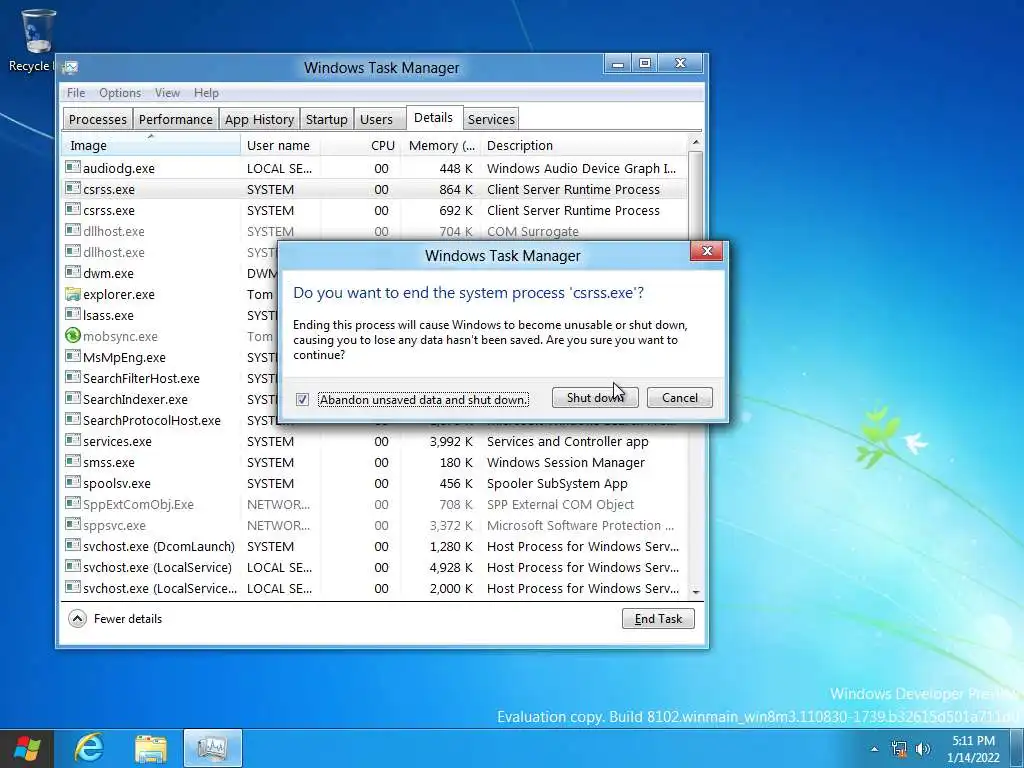Open the Help menu
Image resolution: width=1024 pixels, height=768 pixels.
pos(206,93)
